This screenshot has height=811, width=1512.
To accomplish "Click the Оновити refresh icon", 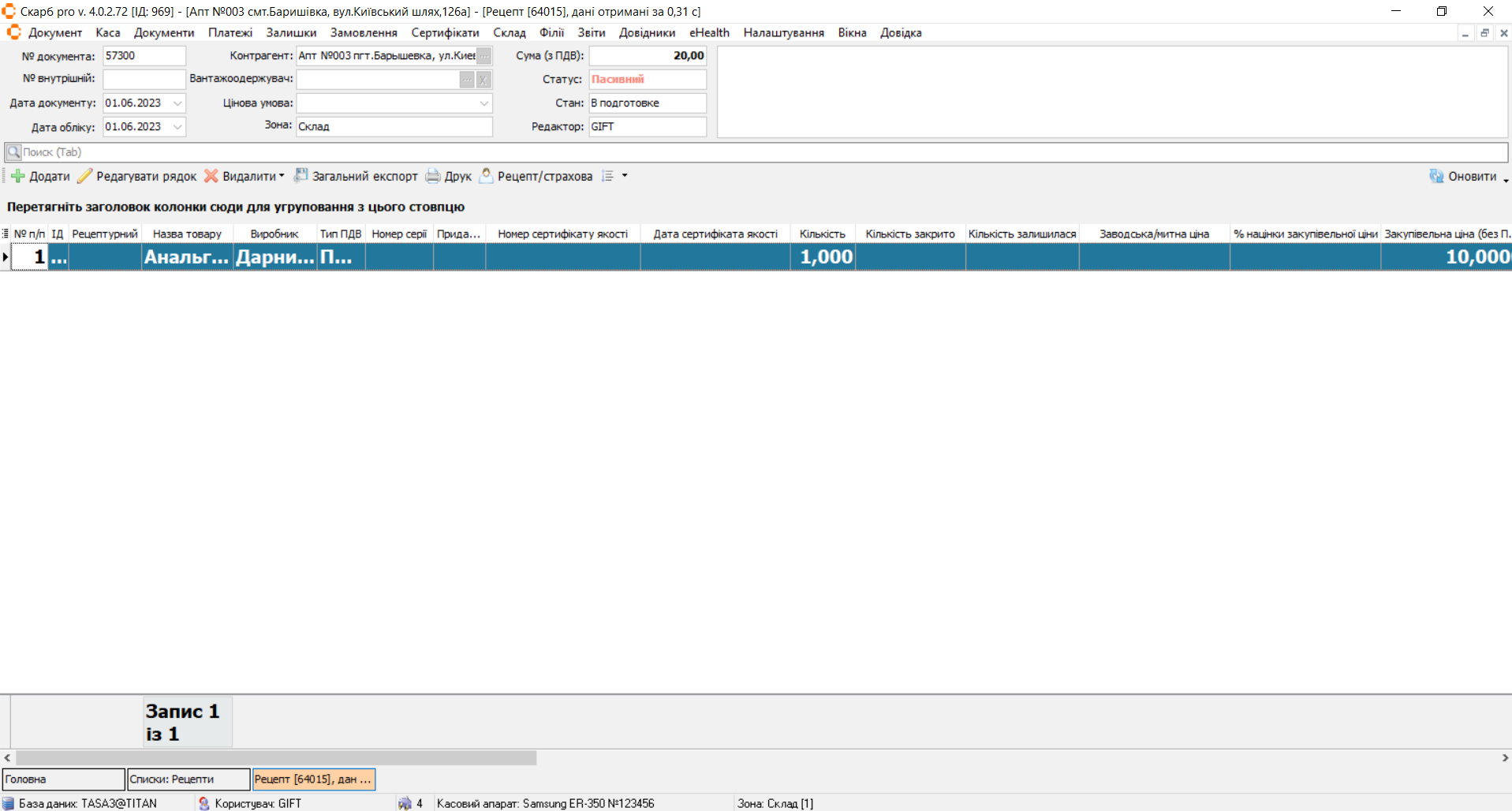I will coord(1436,176).
